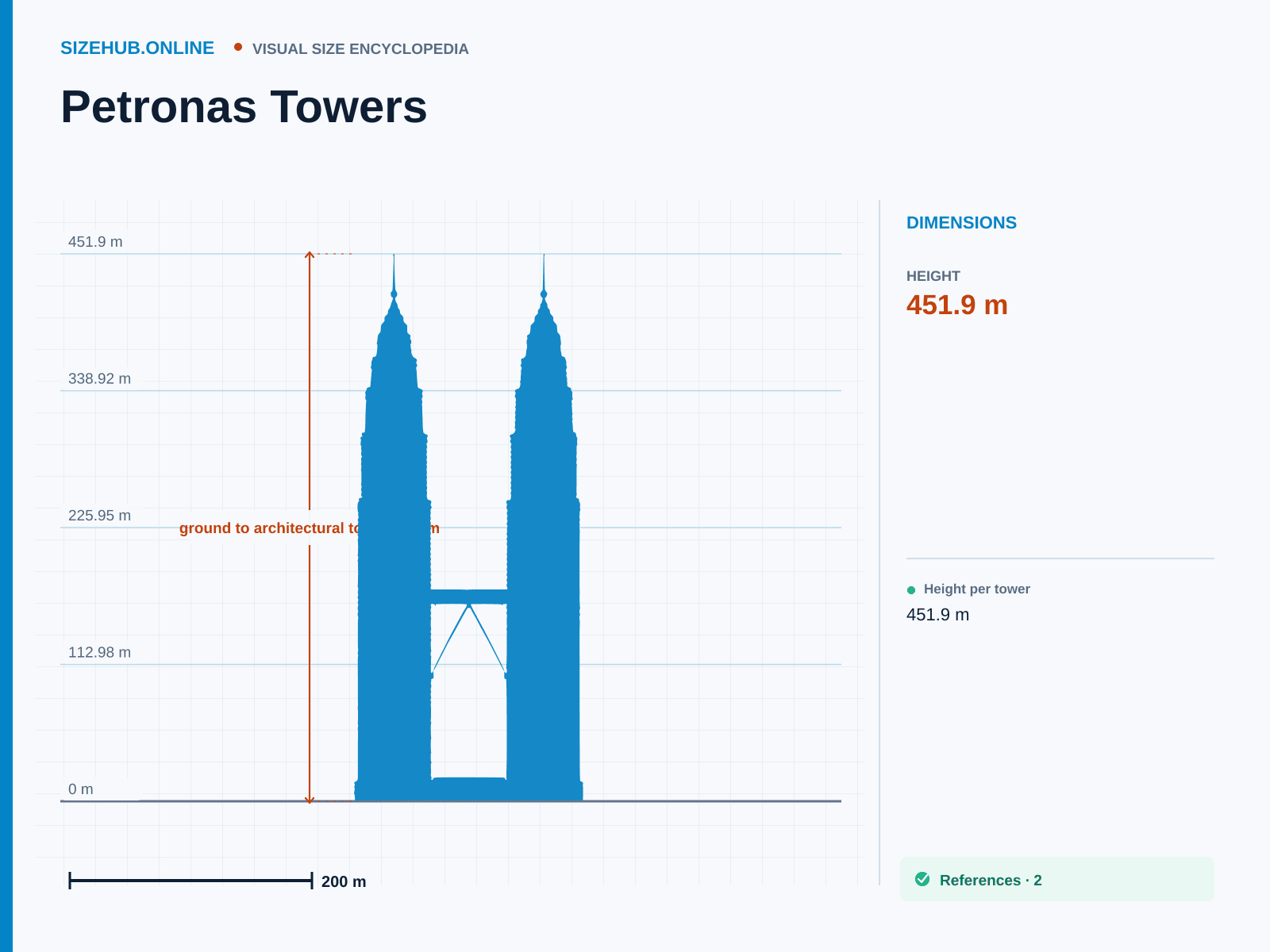Open the SIZEHUB.ONLINE site link
Image resolution: width=1270 pixels, height=952 pixels.
137,48
